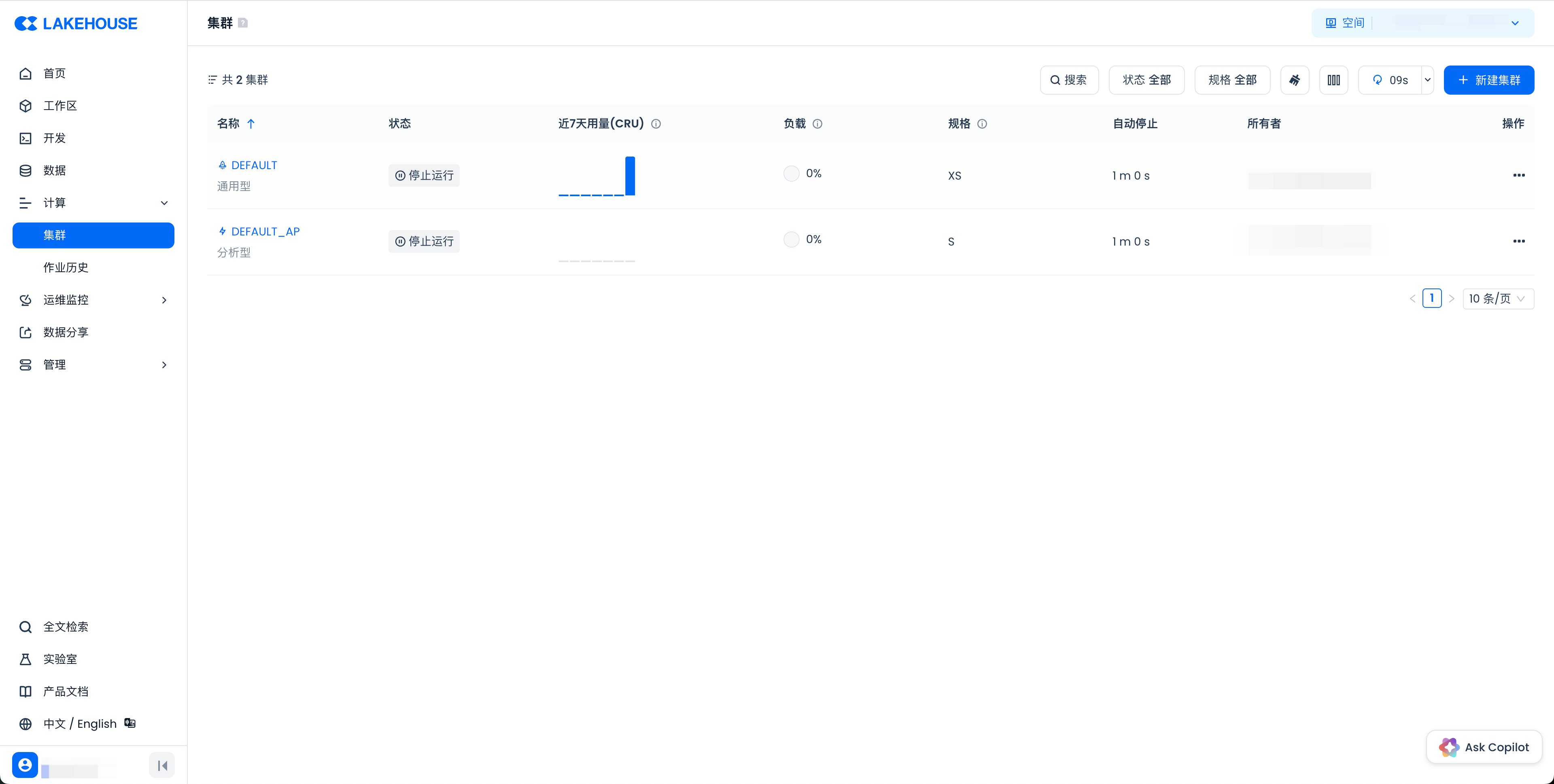Image resolution: width=1554 pixels, height=784 pixels.
Task: Click the clear filters broom icon
Action: click(1295, 80)
